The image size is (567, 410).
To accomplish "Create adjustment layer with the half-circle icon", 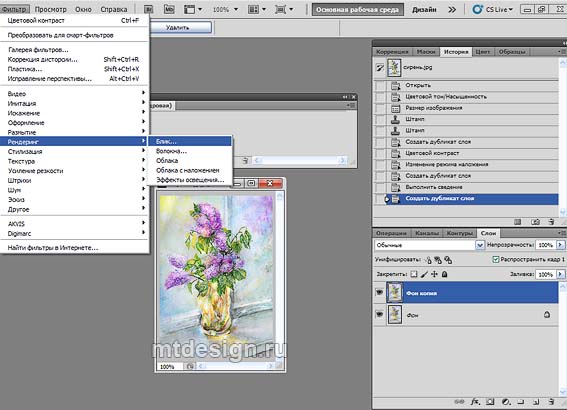I will click(506, 402).
